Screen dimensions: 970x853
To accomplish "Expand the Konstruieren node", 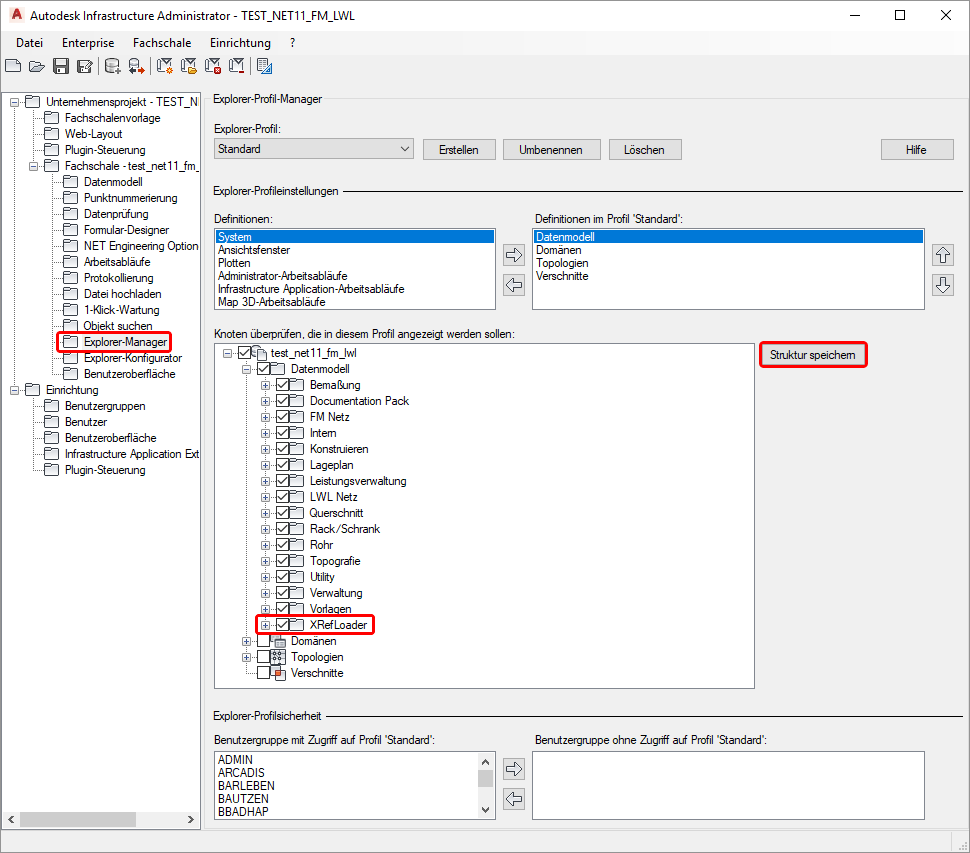I will click(x=265, y=449).
